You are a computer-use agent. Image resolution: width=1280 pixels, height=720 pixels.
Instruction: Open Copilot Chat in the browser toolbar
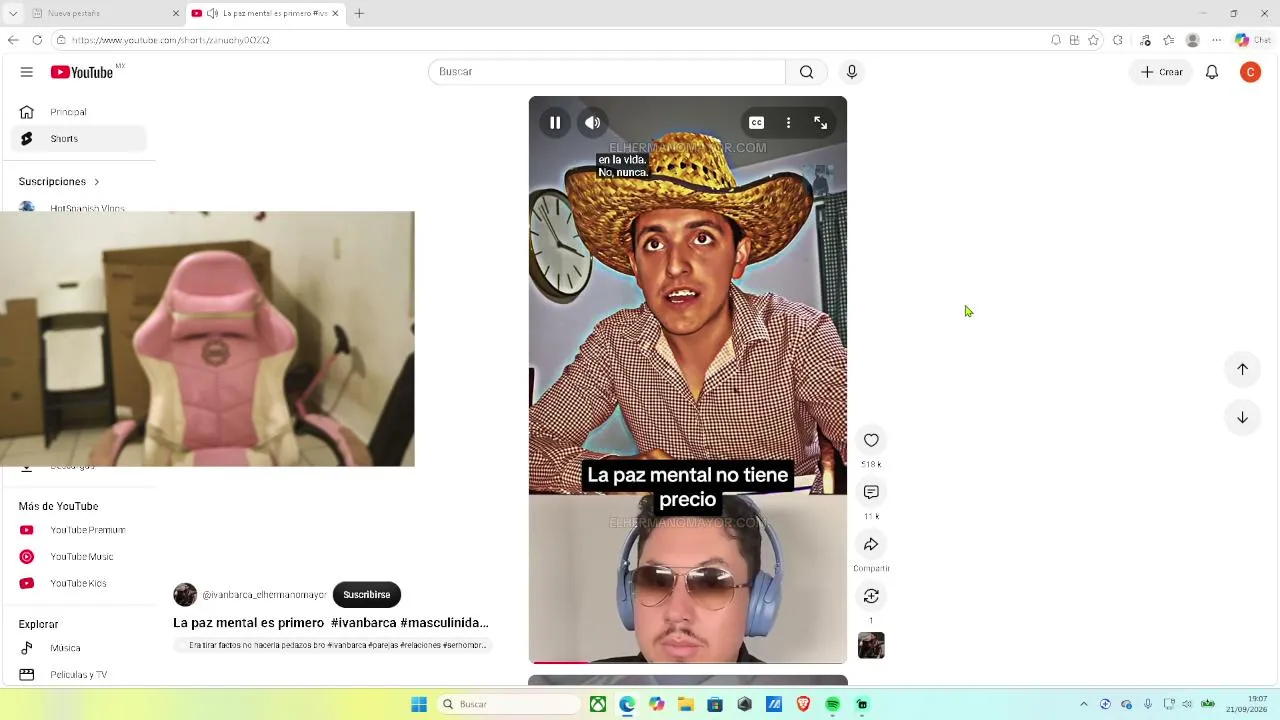pos(1253,40)
